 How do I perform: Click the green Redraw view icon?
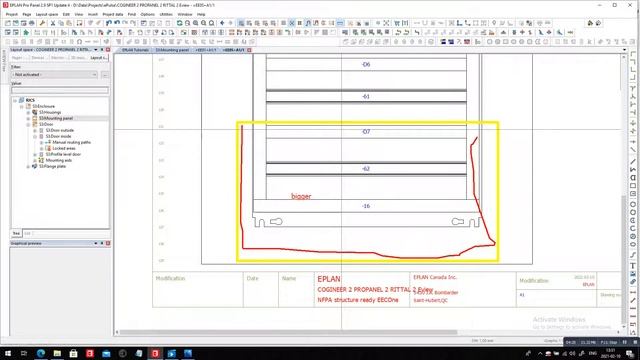[180, 23]
